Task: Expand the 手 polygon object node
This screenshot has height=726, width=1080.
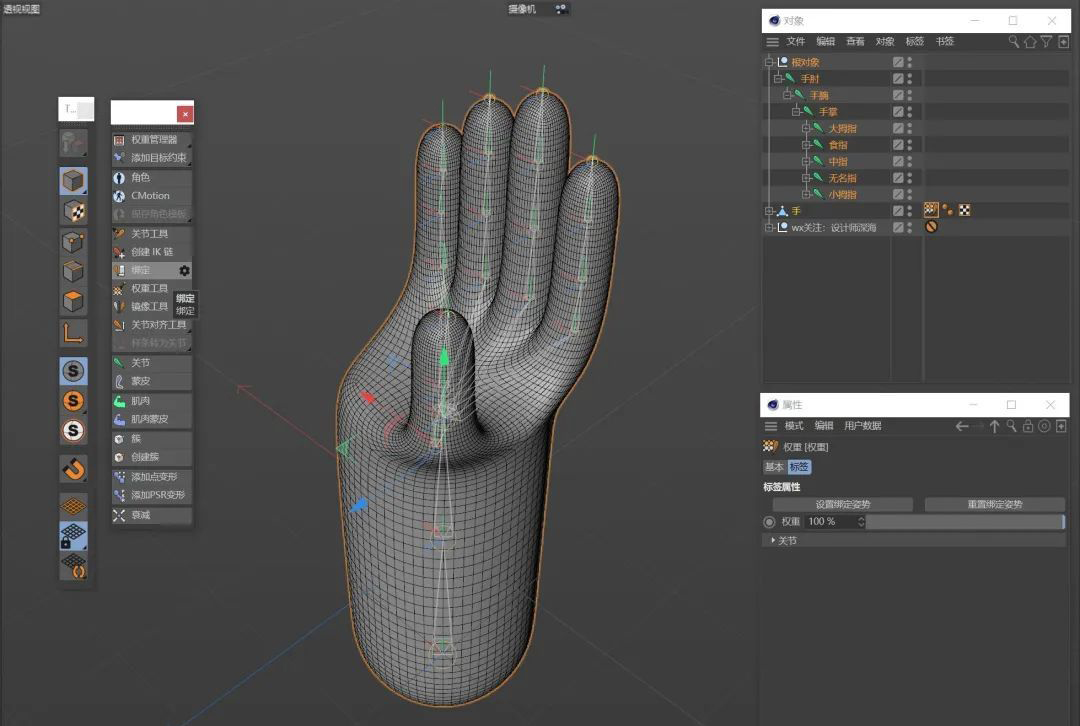Action: tap(769, 211)
